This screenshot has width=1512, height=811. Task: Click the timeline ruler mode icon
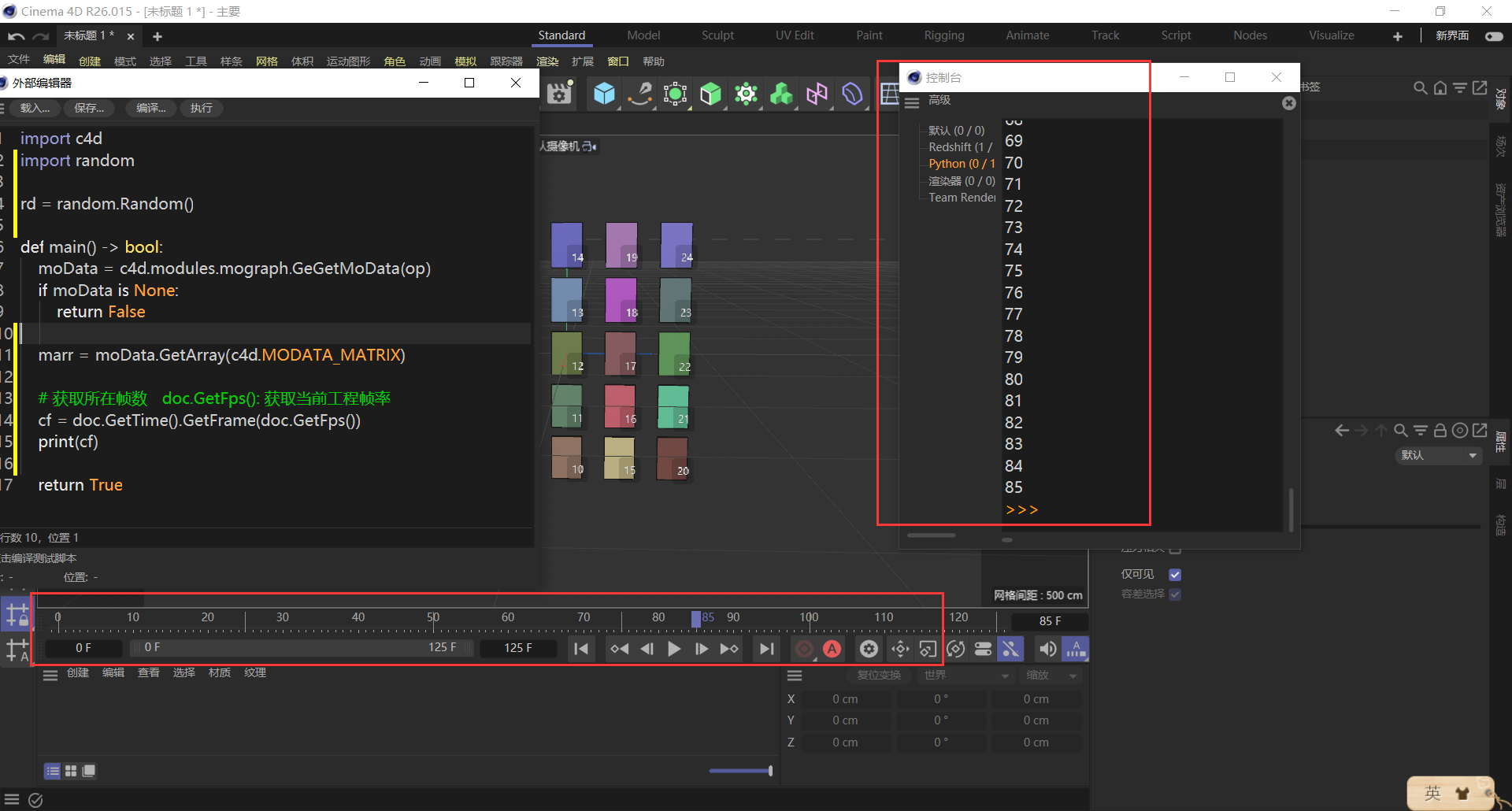point(1076,649)
